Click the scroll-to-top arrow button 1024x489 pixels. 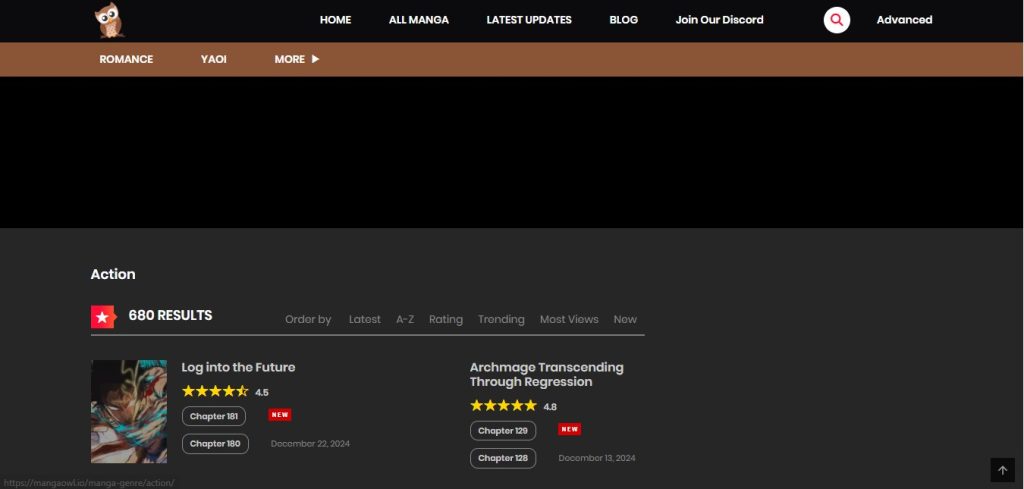[x=1002, y=470]
